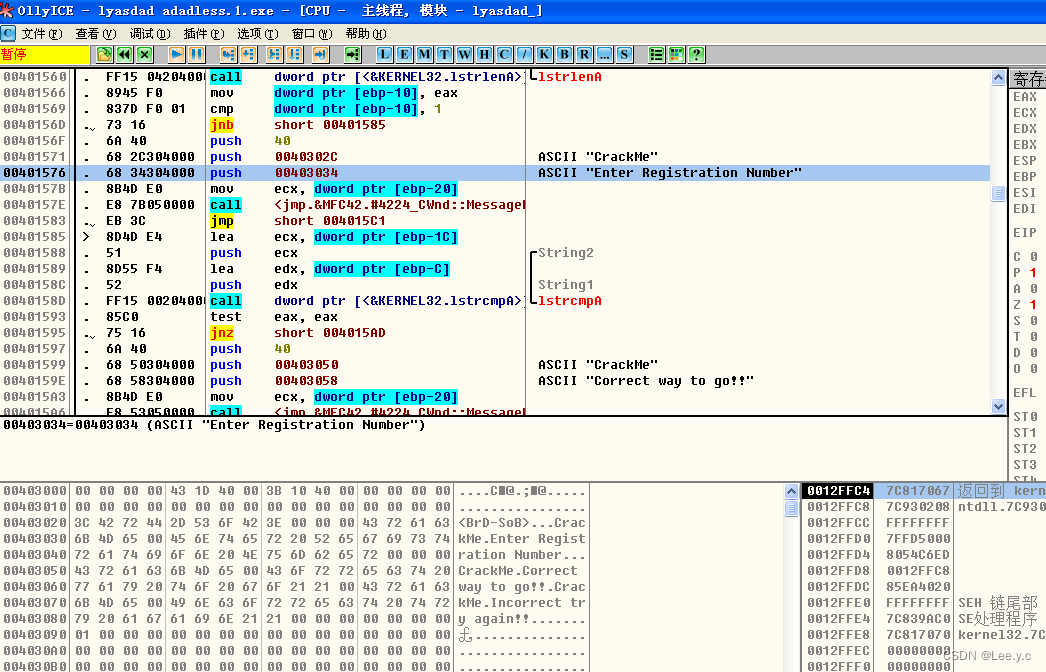The width and height of the screenshot is (1046, 672).
Task: Open Help via question mark icon
Action: coord(696,55)
